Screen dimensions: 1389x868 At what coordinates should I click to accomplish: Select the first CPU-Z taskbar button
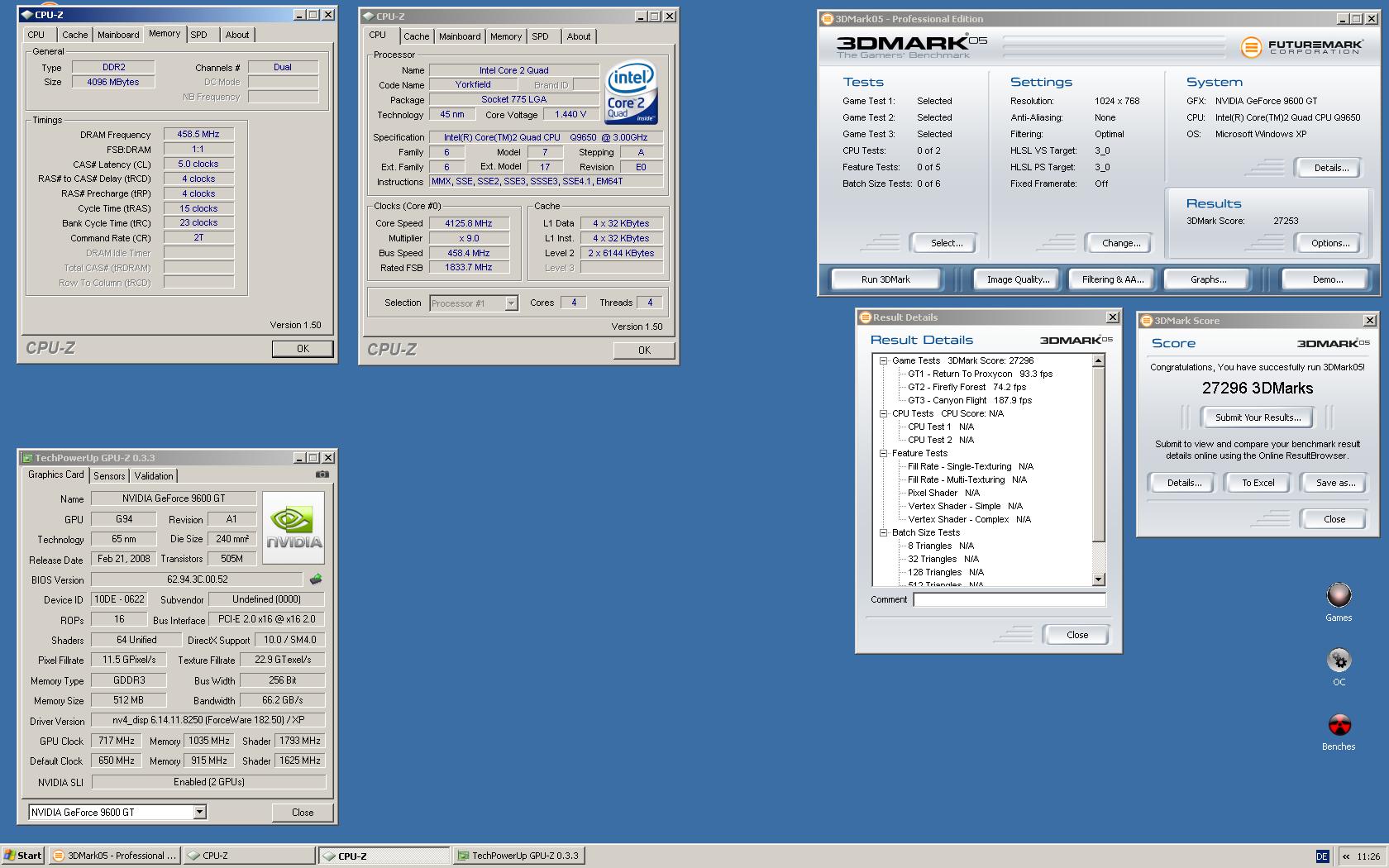[249, 856]
